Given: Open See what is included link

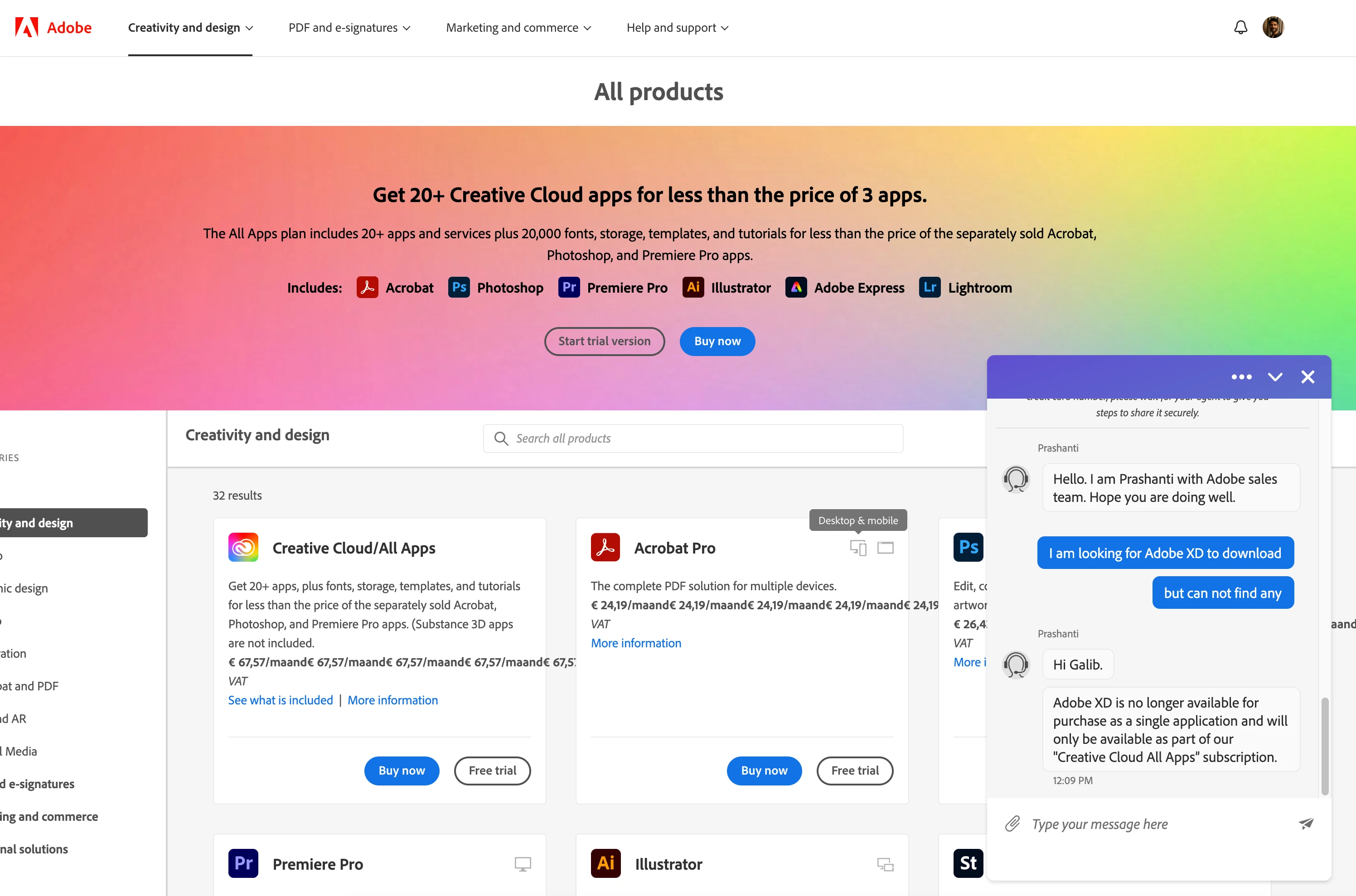Looking at the screenshot, I should [x=280, y=700].
